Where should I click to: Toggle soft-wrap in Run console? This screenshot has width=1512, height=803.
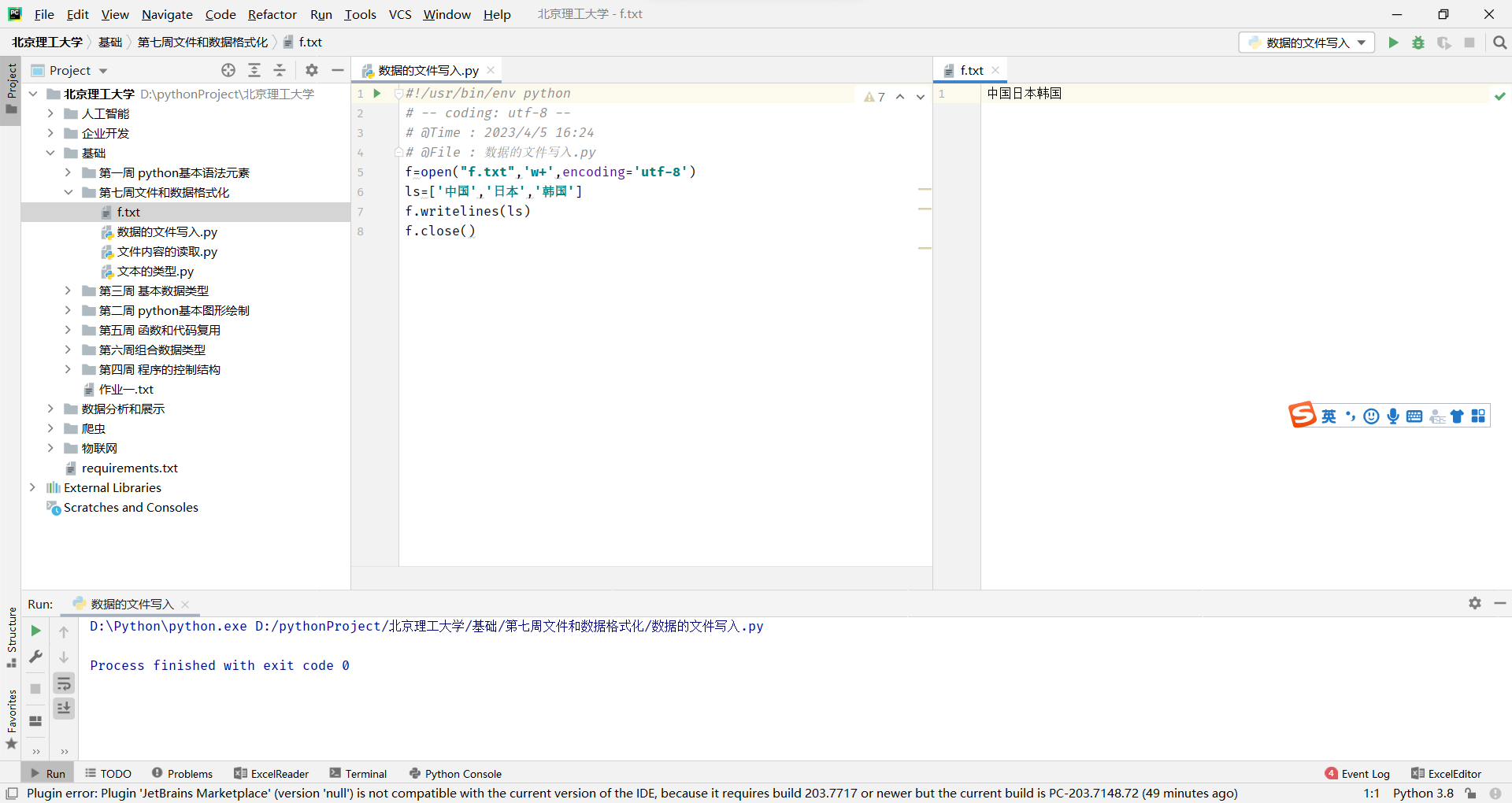click(64, 683)
